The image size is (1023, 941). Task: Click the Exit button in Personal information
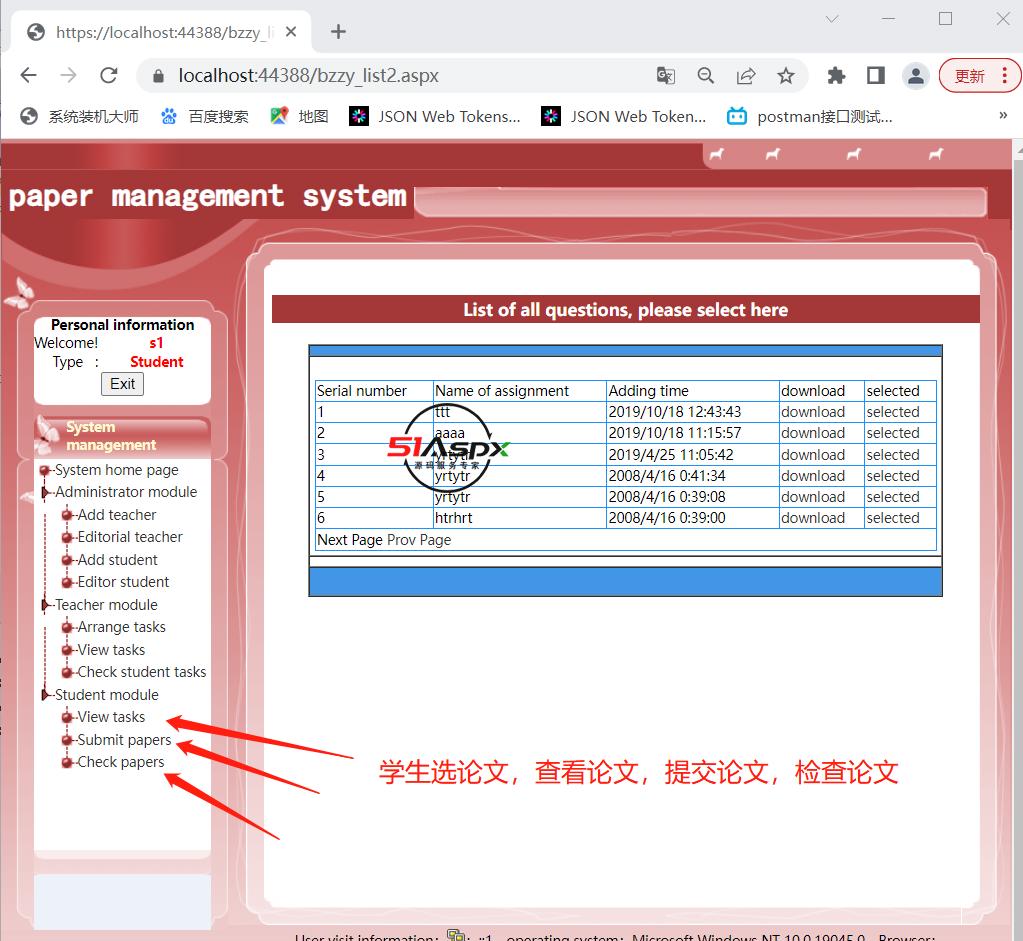[x=120, y=383]
